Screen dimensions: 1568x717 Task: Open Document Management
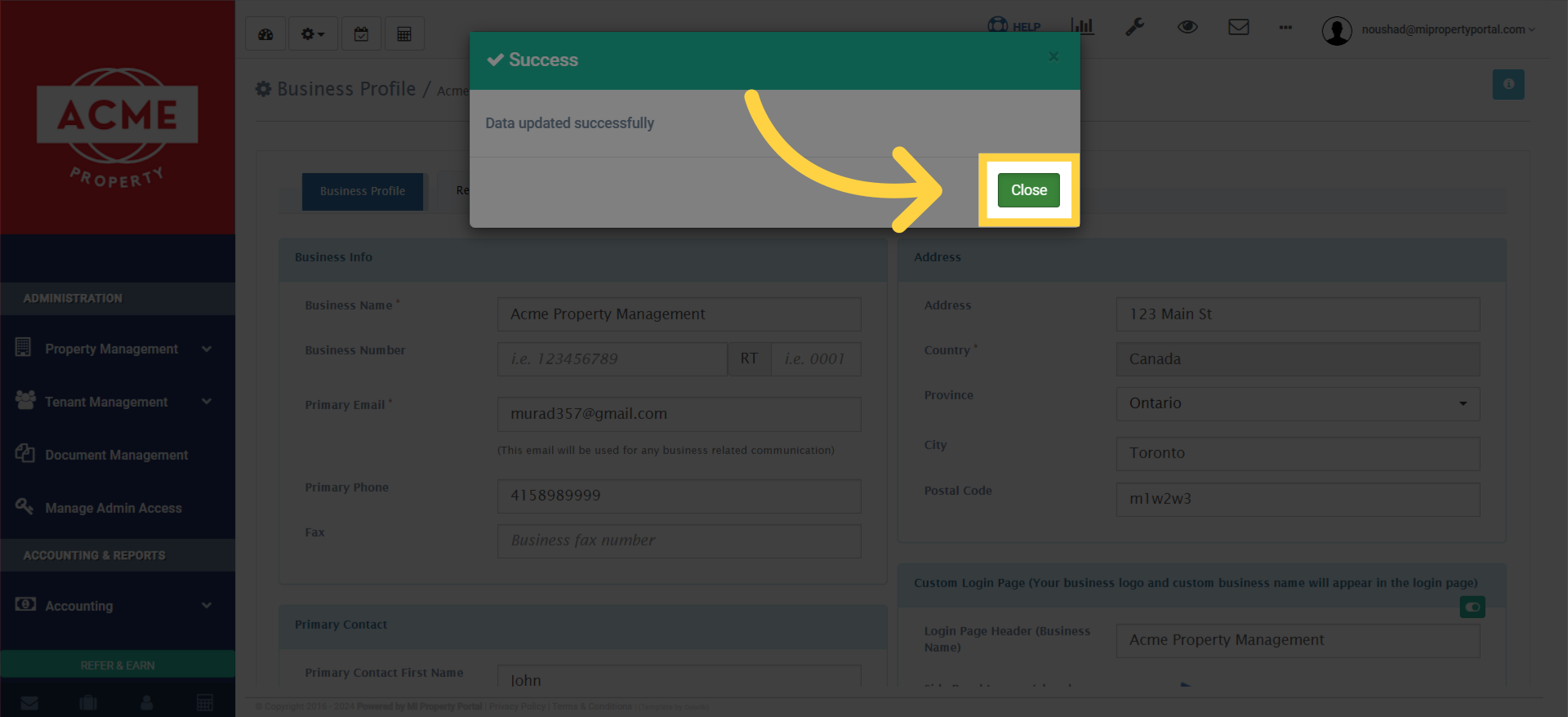tap(118, 455)
